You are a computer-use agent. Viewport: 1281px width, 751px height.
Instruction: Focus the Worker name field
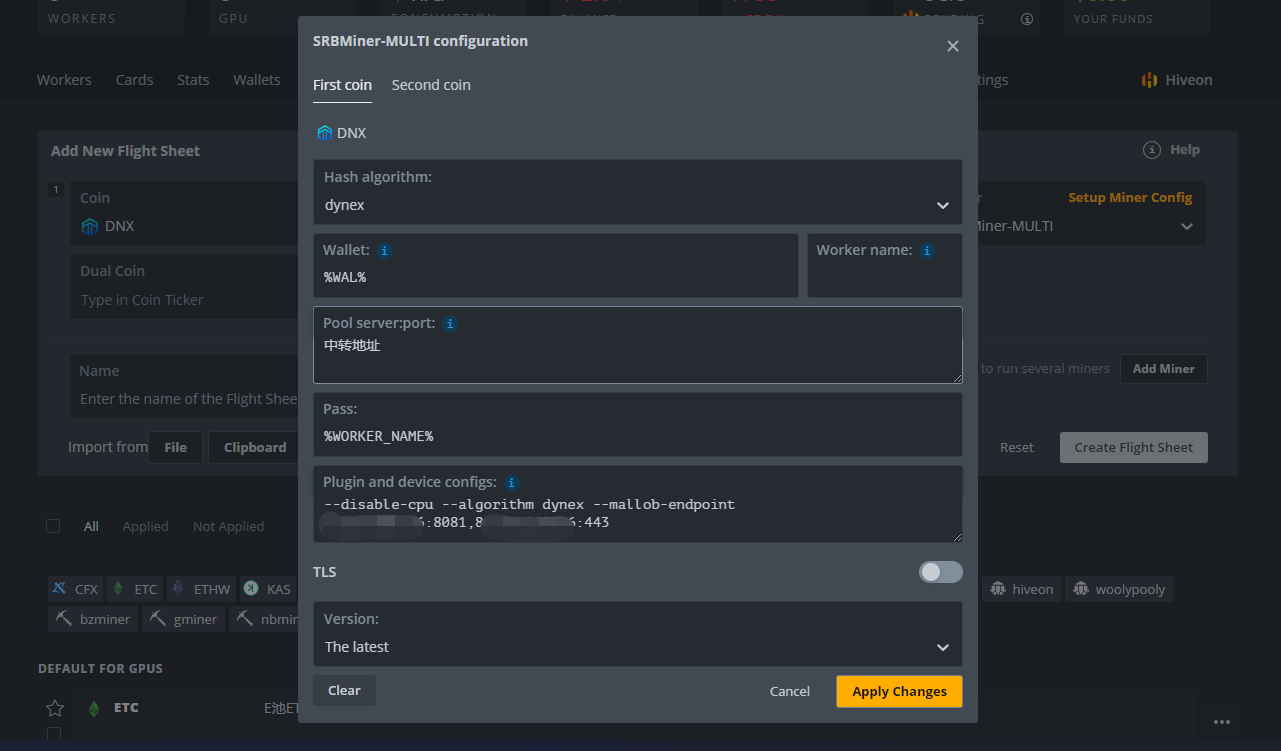click(x=885, y=266)
